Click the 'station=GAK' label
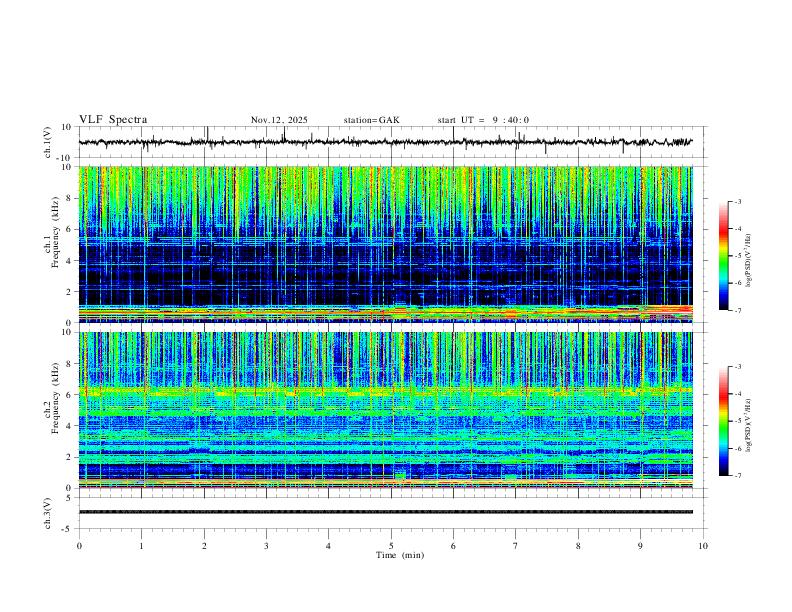The image size is (792, 612). pos(371,120)
